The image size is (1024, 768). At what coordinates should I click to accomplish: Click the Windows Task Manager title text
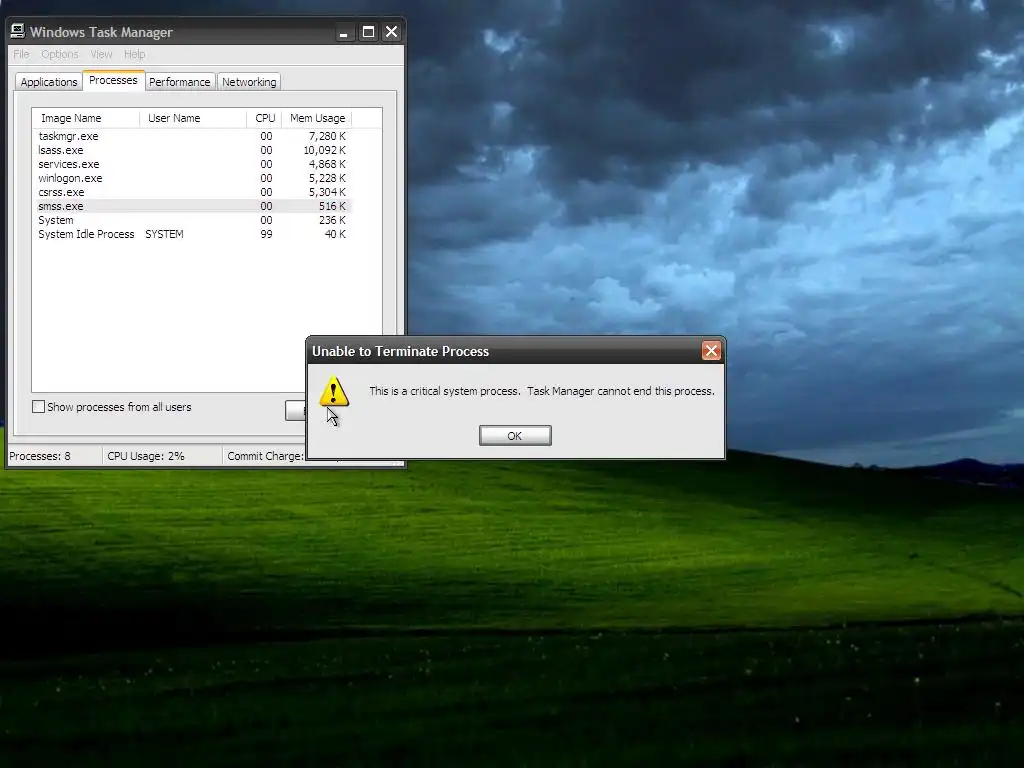(101, 32)
